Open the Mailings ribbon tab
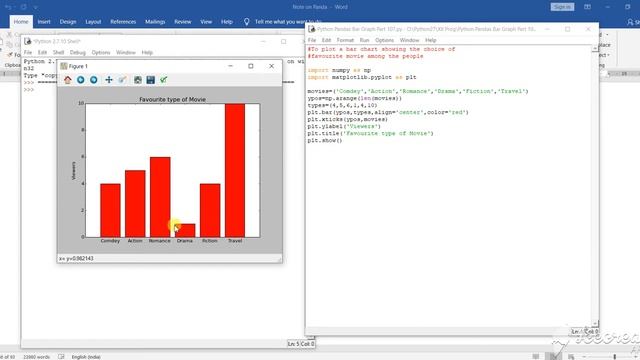The image size is (640, 360). 155,22
